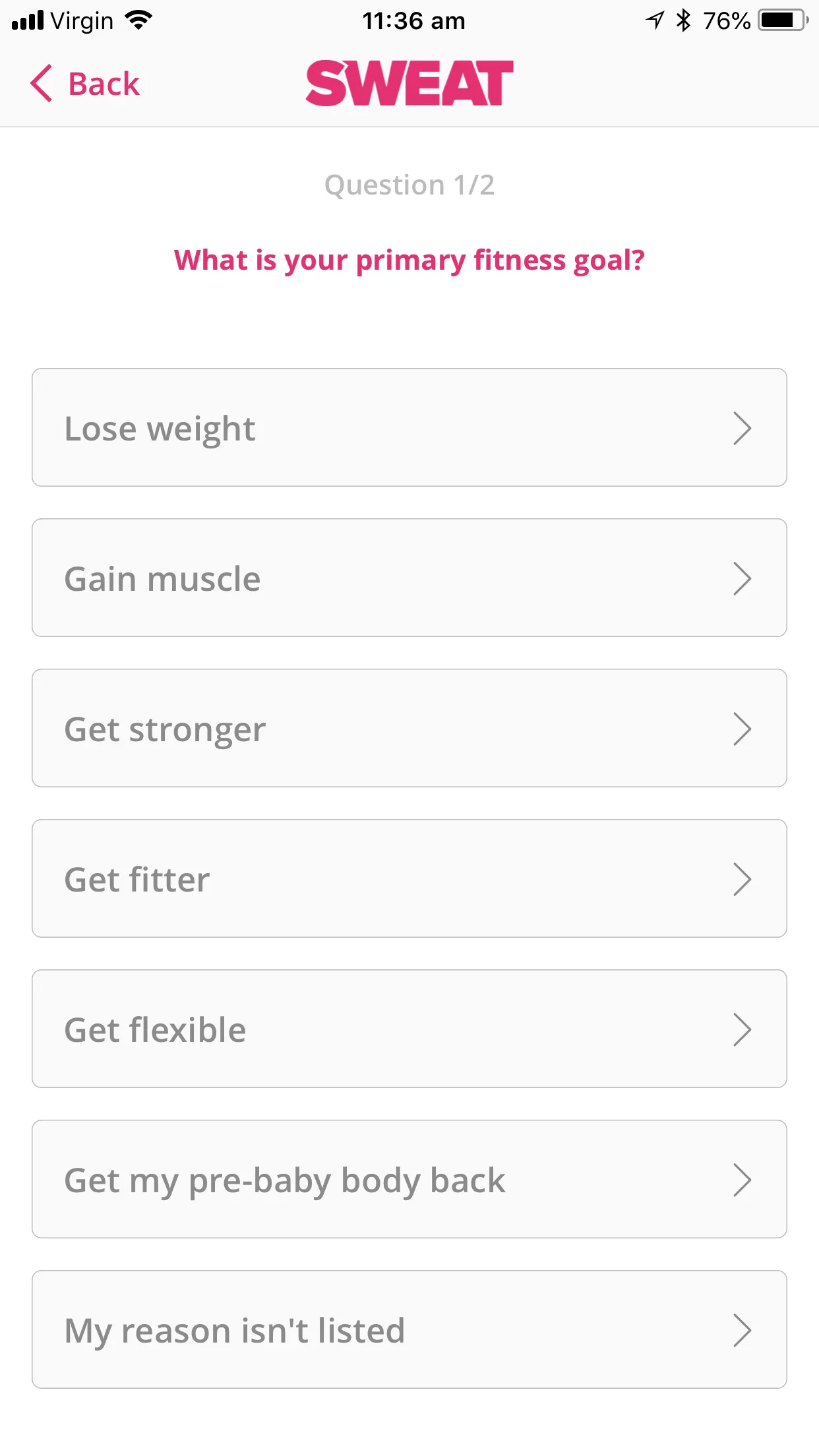The image size is (819, 1456).
Task: Tap the primary fitness goal question text
Action: click(409, 260)
